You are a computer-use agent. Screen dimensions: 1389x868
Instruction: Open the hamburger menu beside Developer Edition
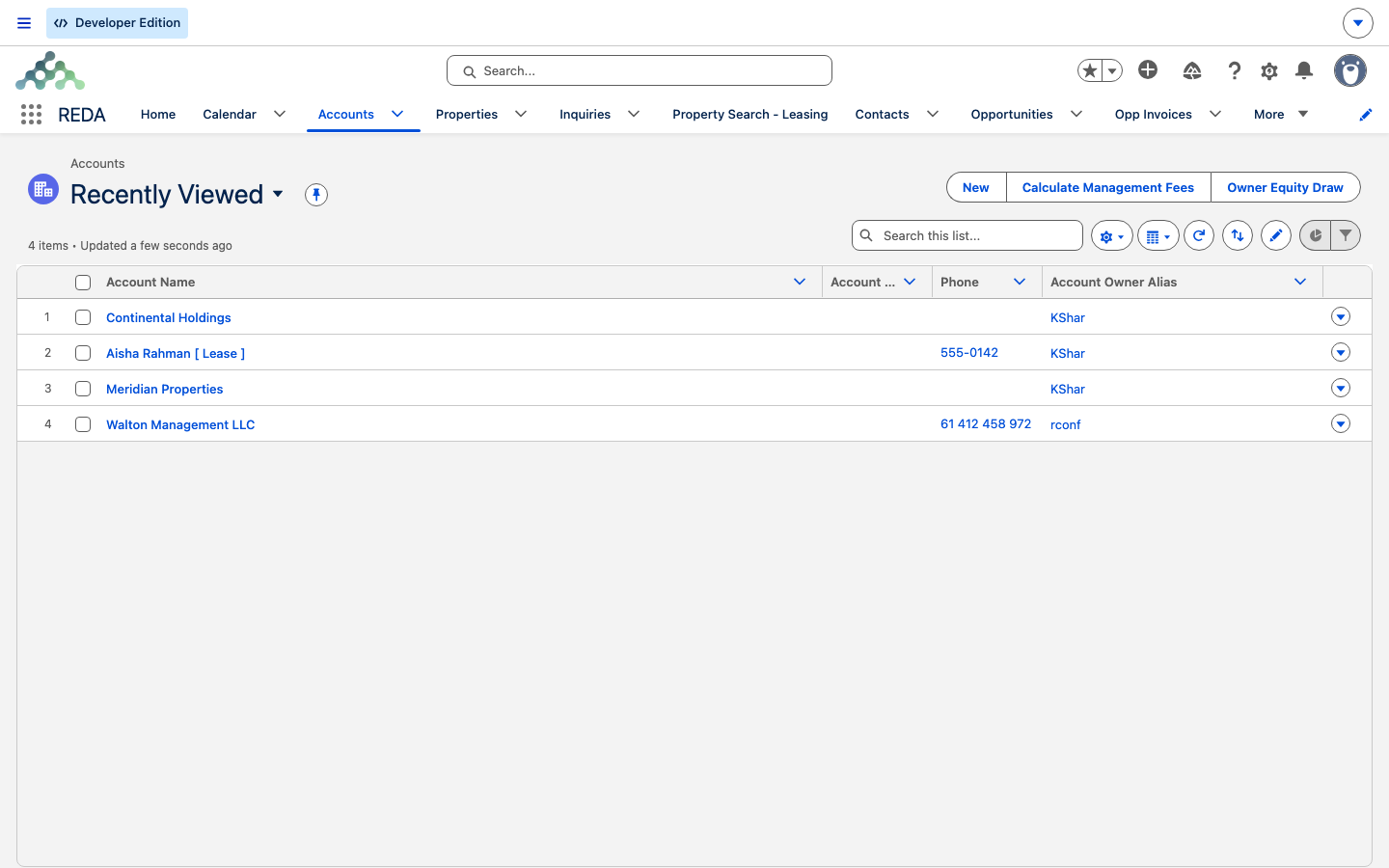tap(24, 23)
